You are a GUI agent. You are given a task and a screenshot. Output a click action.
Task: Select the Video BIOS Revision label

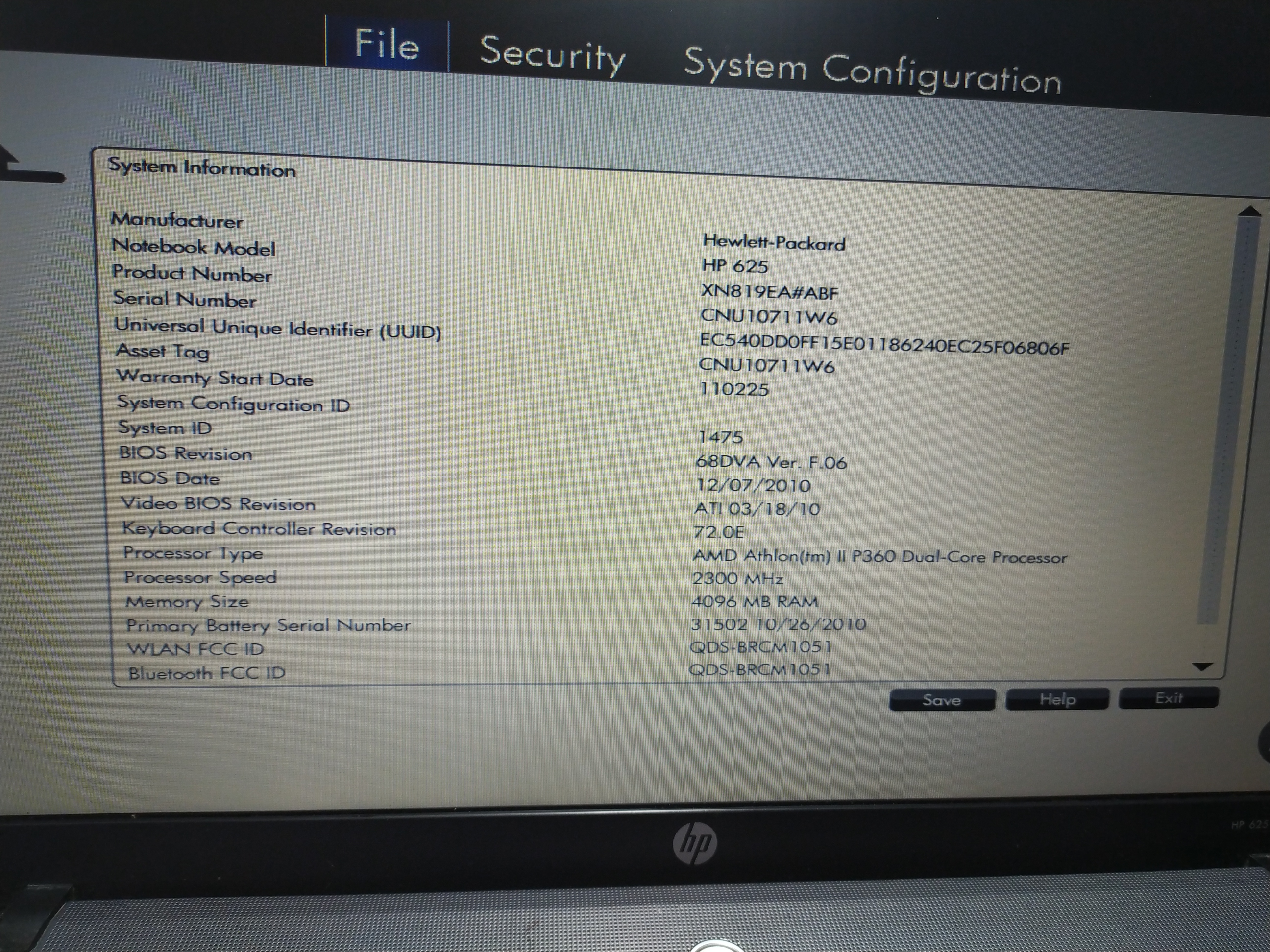218,504
